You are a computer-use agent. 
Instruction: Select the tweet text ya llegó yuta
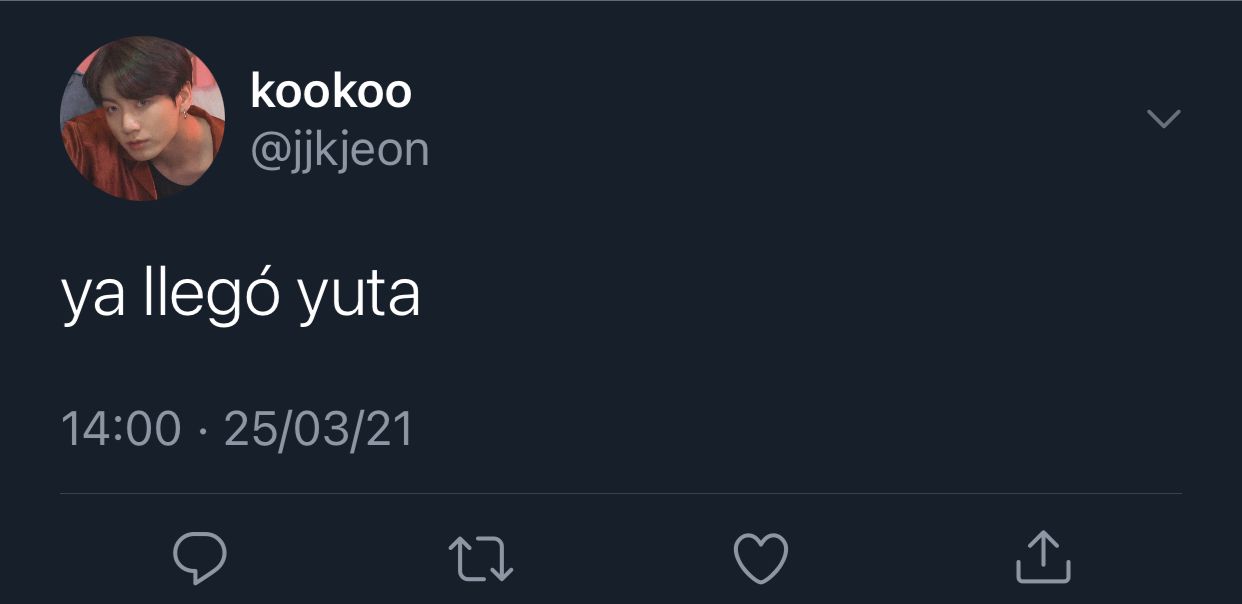(241, 296)
